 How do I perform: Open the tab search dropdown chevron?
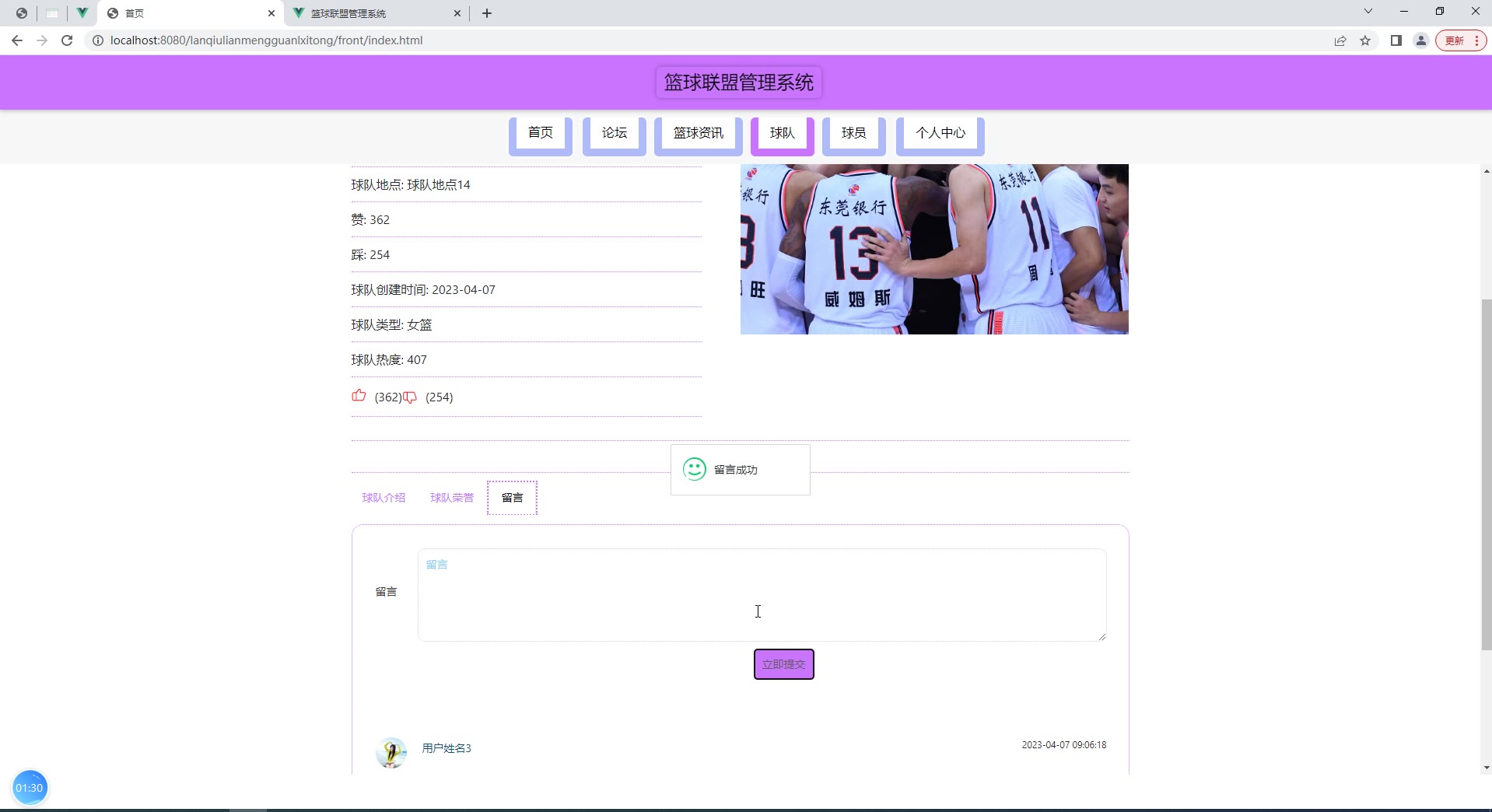1368,12
